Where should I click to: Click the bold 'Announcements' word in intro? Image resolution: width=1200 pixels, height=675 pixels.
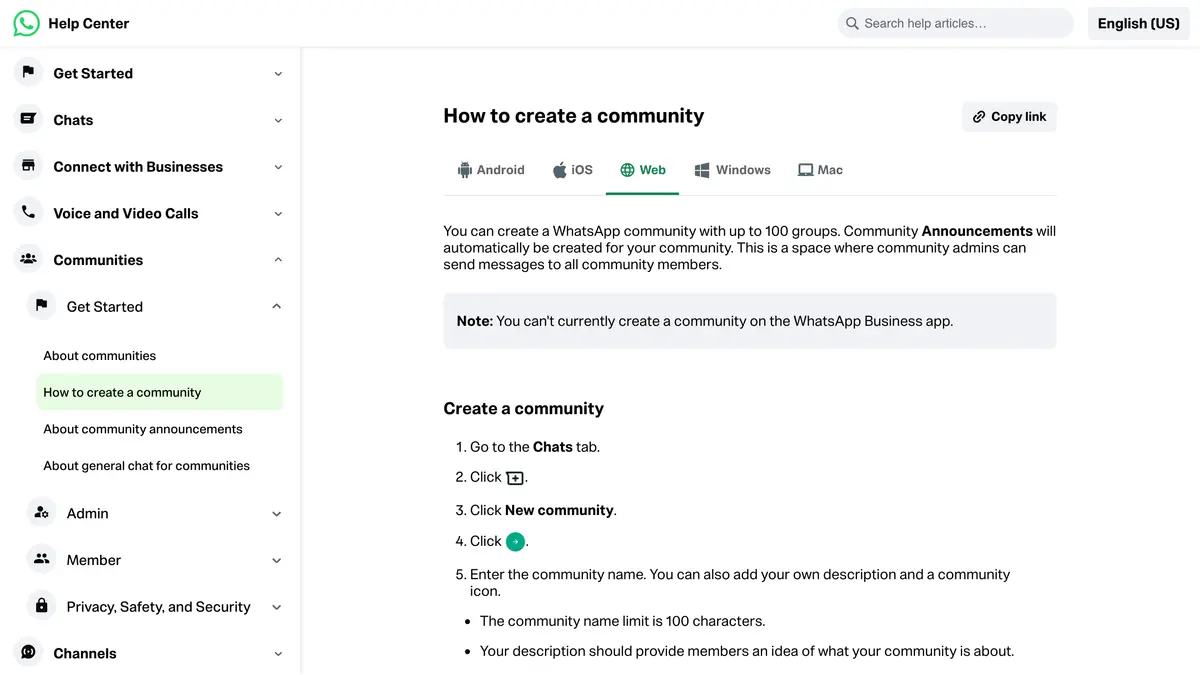tap(977, 231)
